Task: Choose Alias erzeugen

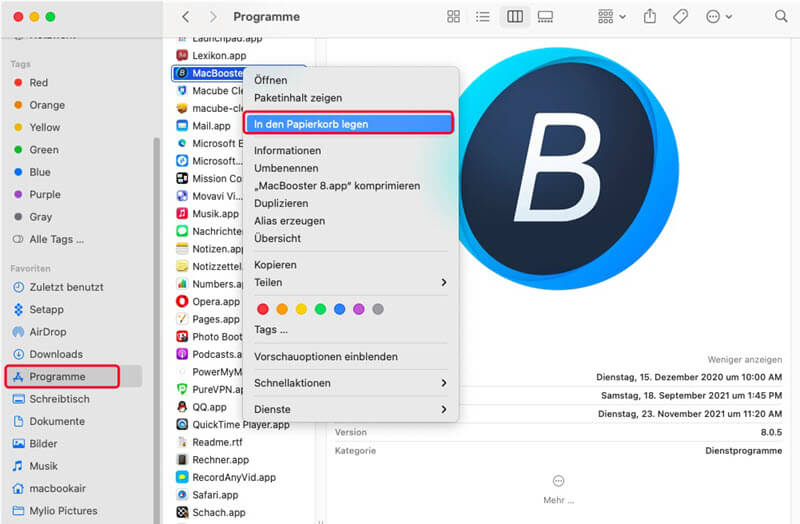Action: click(x=289, y=221)
